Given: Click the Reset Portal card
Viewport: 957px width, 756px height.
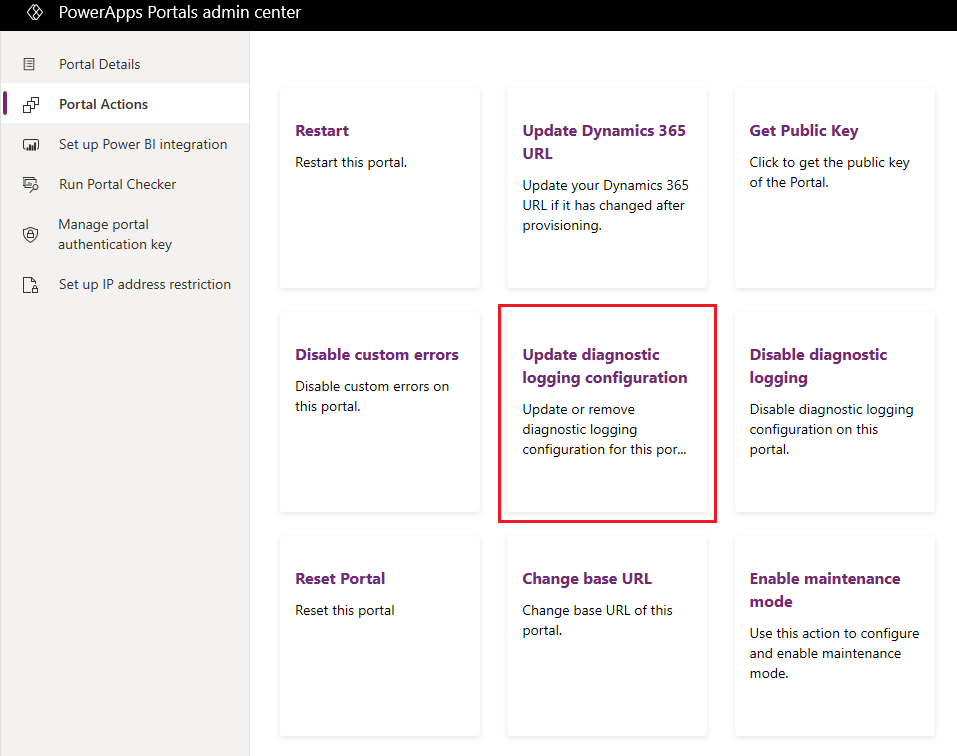Looking at the screenshot, I should [x=380, y=636].
